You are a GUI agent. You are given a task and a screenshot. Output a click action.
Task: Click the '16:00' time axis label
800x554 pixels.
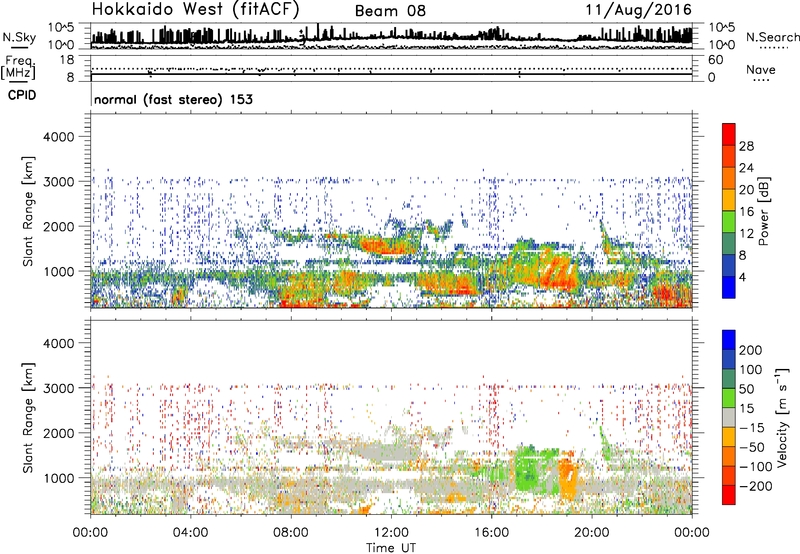pyautogui.click(x=491, y=533)
